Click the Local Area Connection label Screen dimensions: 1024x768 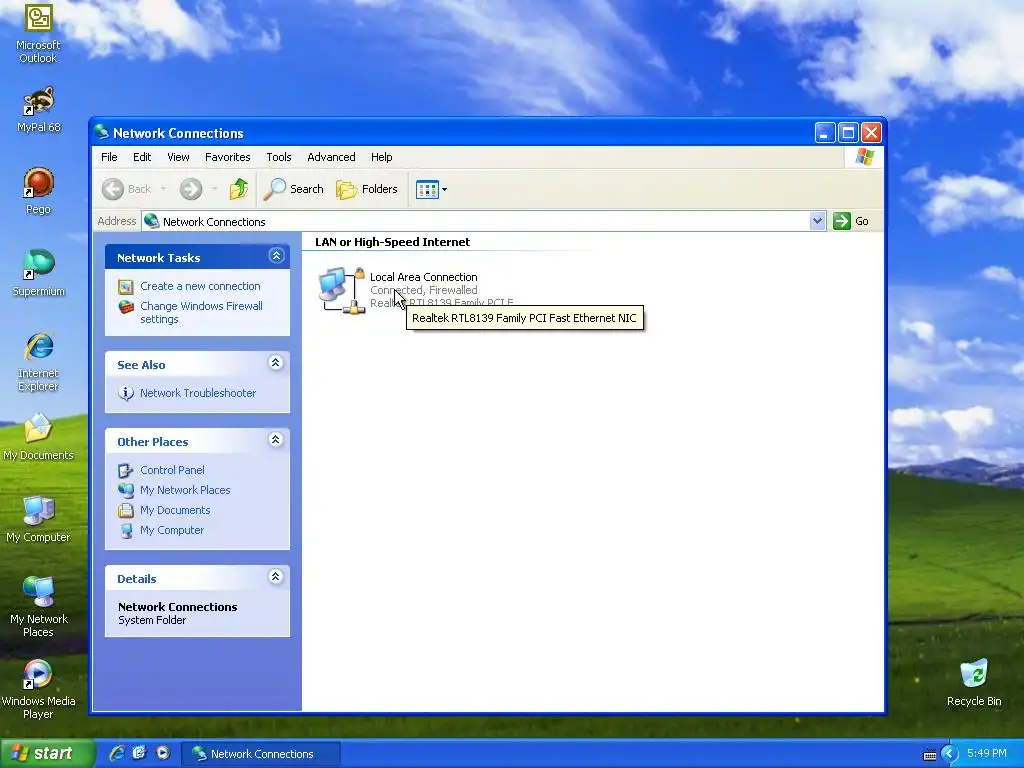[423, 277]
